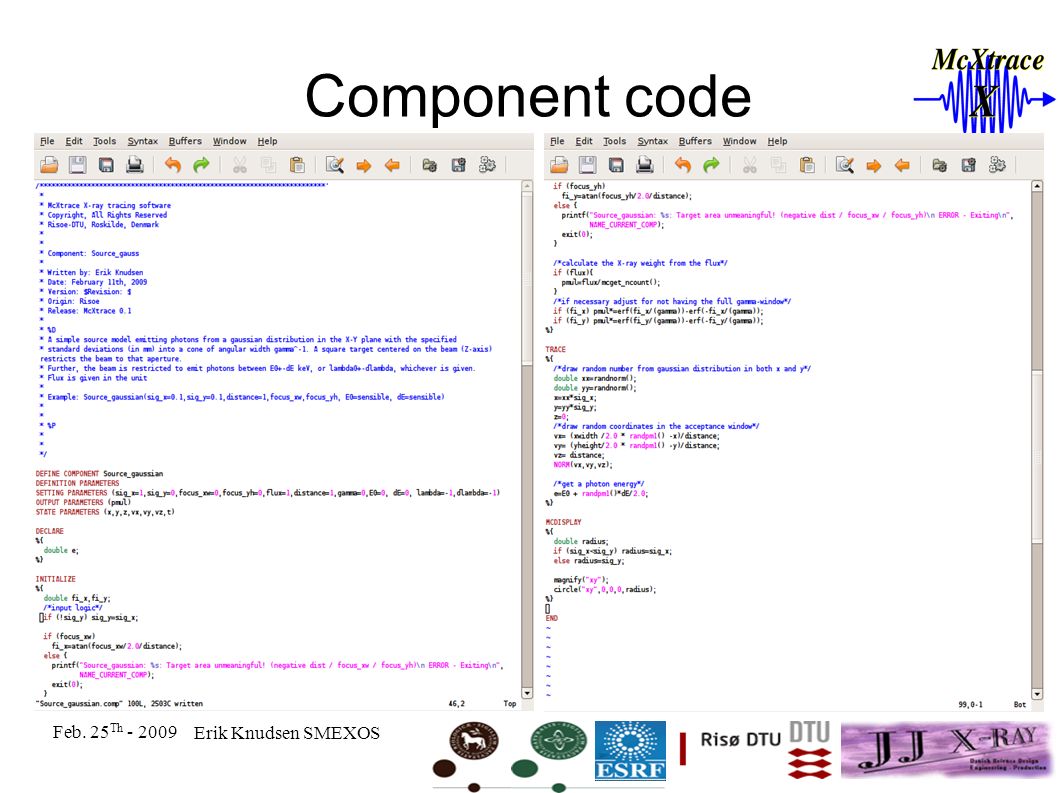Click Find and Replace icon in left editor
The height and width of the screenshot is (793, 1058).
pyautogui.click(x=335, y=165)
